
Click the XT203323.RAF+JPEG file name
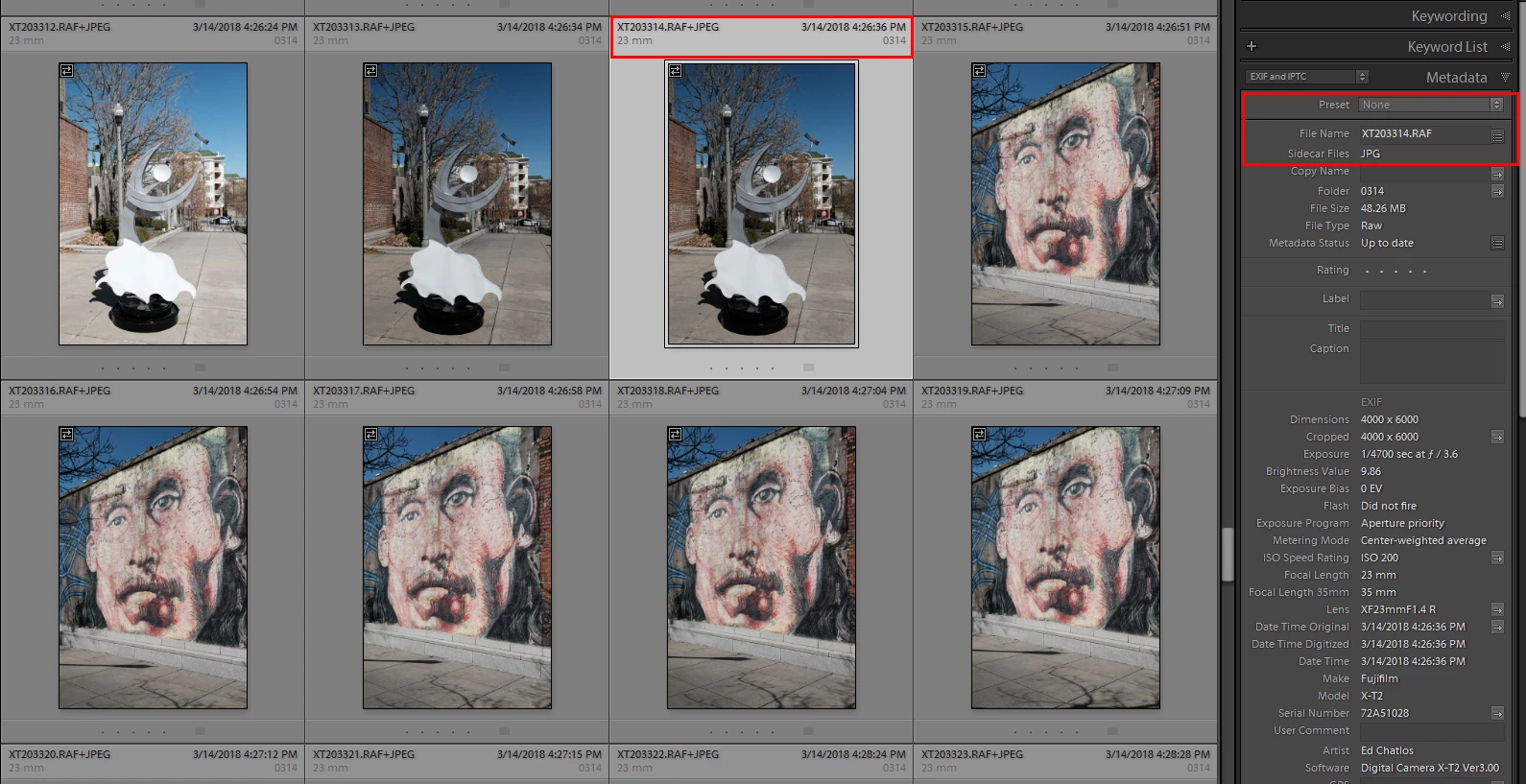(x=972, y=754)
